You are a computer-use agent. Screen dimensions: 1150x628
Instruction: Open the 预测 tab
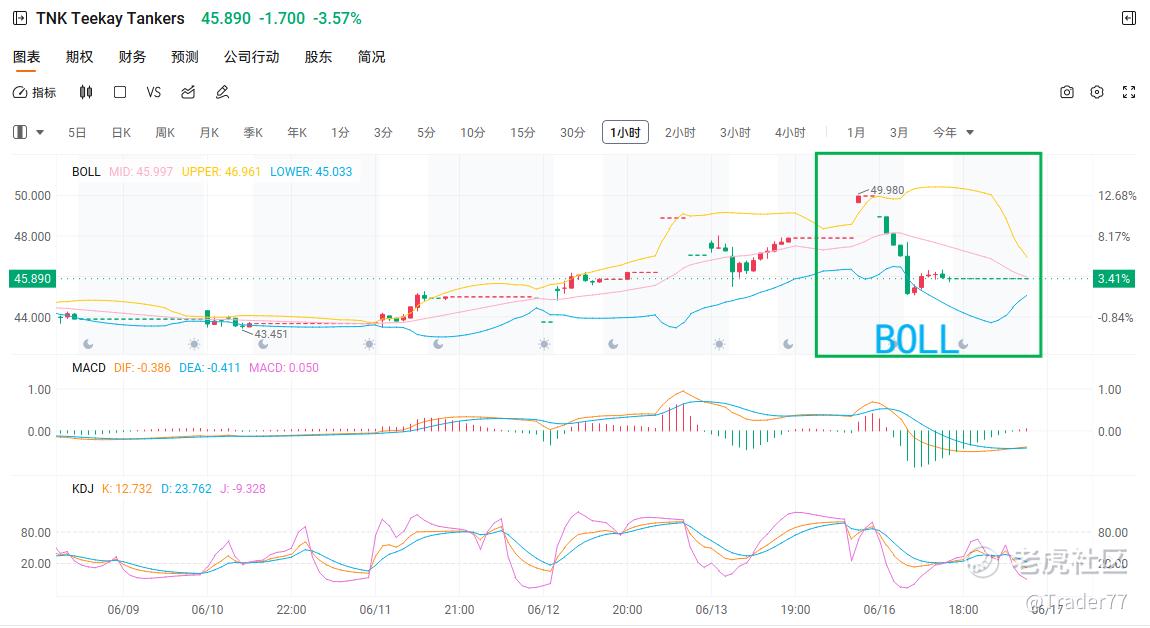pyautogui.click(x=185, y=57)
